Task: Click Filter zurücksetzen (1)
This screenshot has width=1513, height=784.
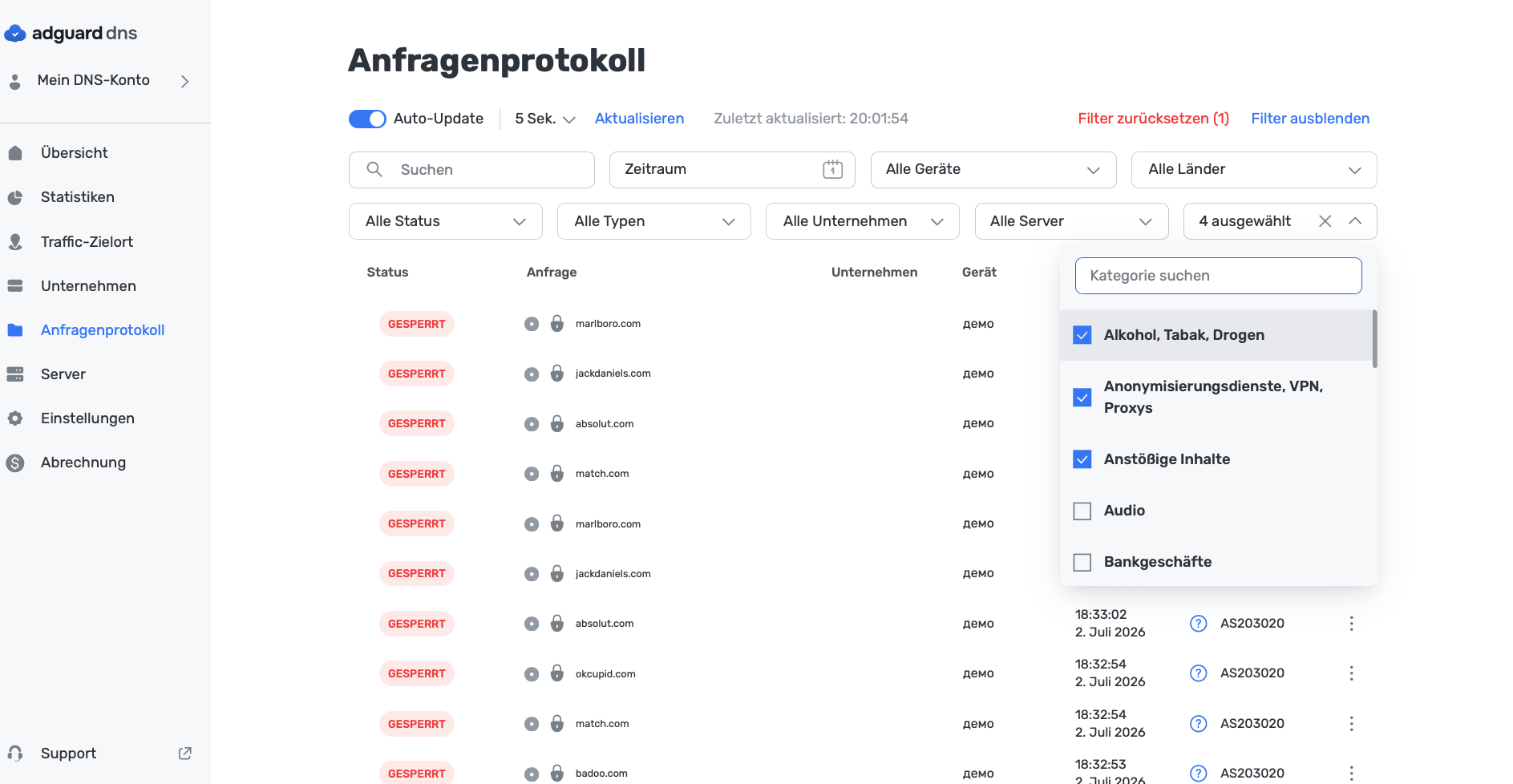Action: (x=1153, y=119)
